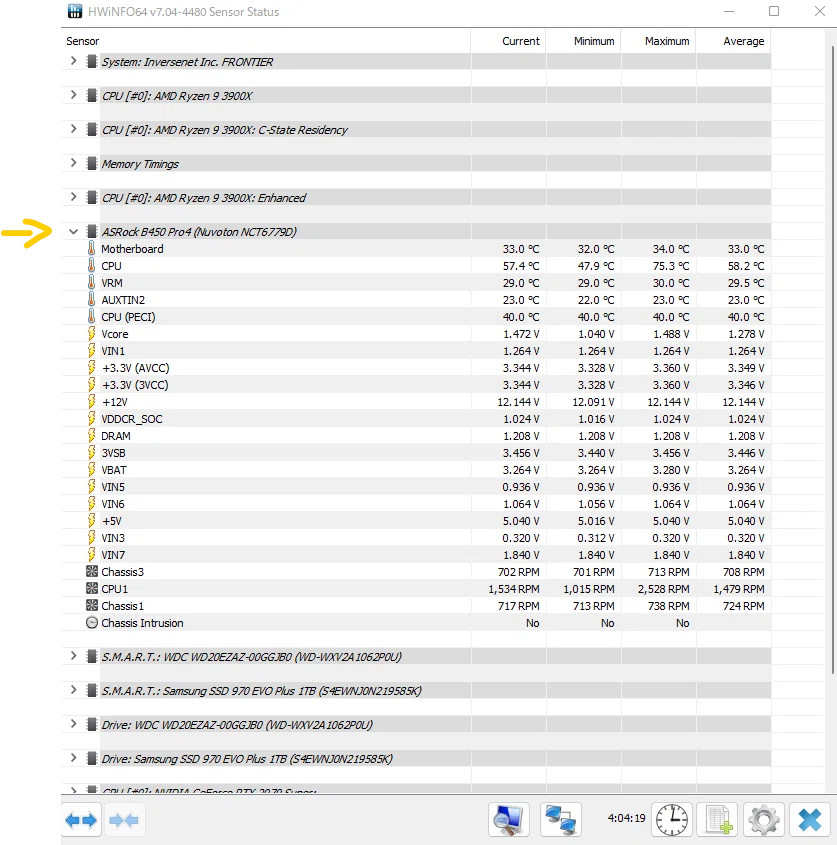Select the VIN1 sensor row label
Viewport: 837px width, 845px height.
(x=113, y=351)
